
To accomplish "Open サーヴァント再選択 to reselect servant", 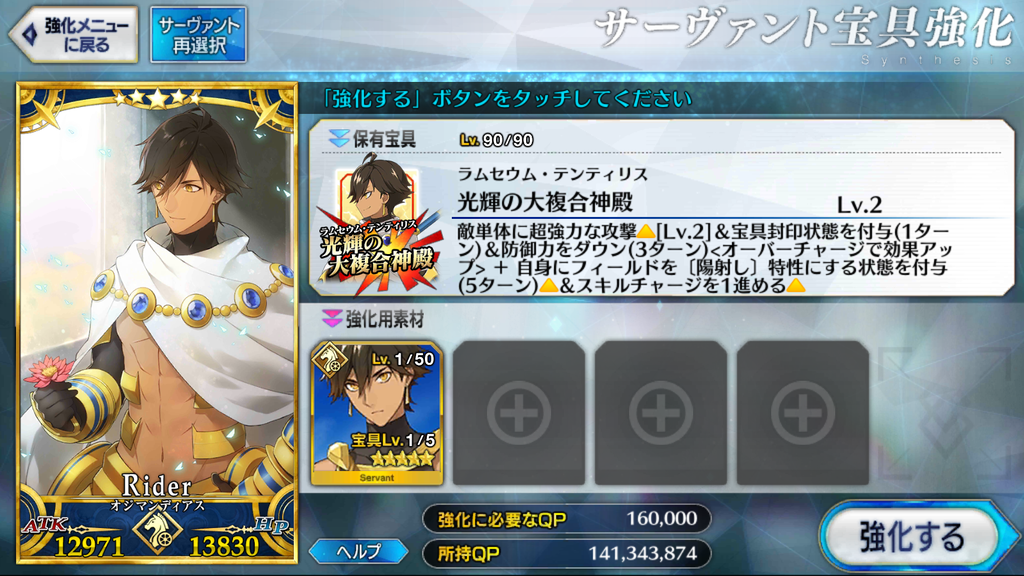I will [x=199, y=35].
